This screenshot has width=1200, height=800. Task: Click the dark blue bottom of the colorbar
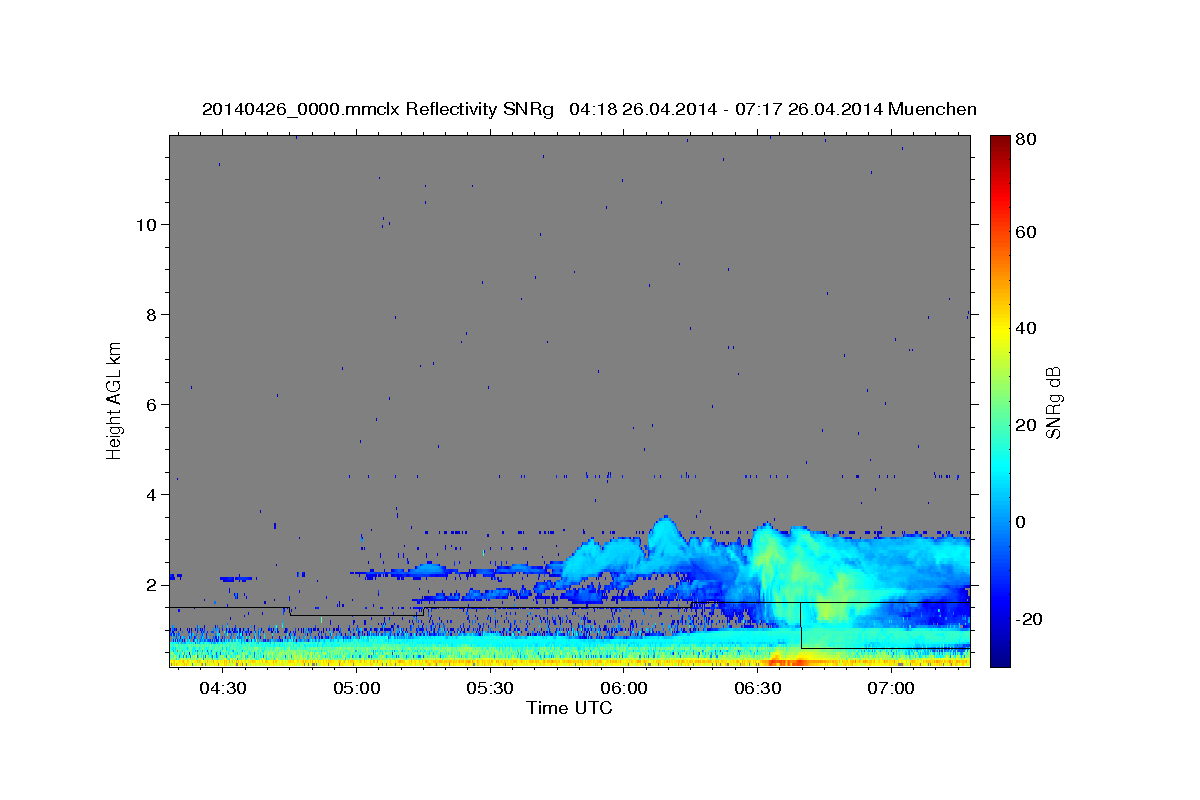click(1000, 655)
